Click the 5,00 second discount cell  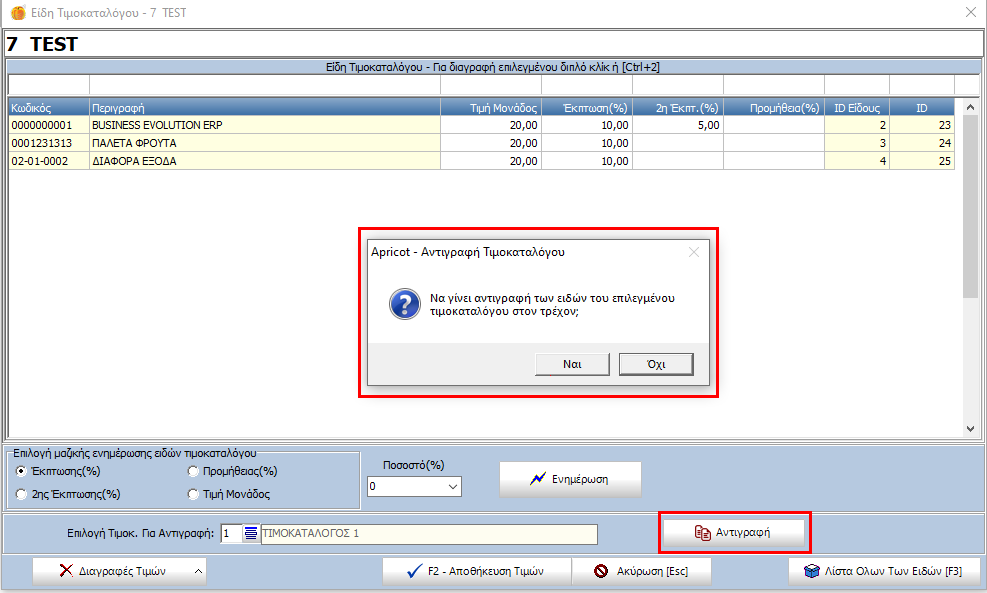tap(678, 125)
